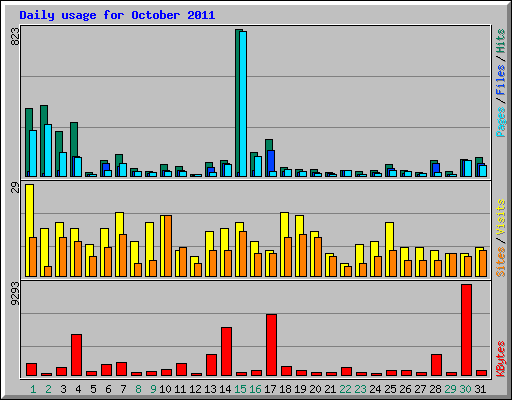
Task: Click the yellow visits bar for day 25
Action: coord(388,249)
